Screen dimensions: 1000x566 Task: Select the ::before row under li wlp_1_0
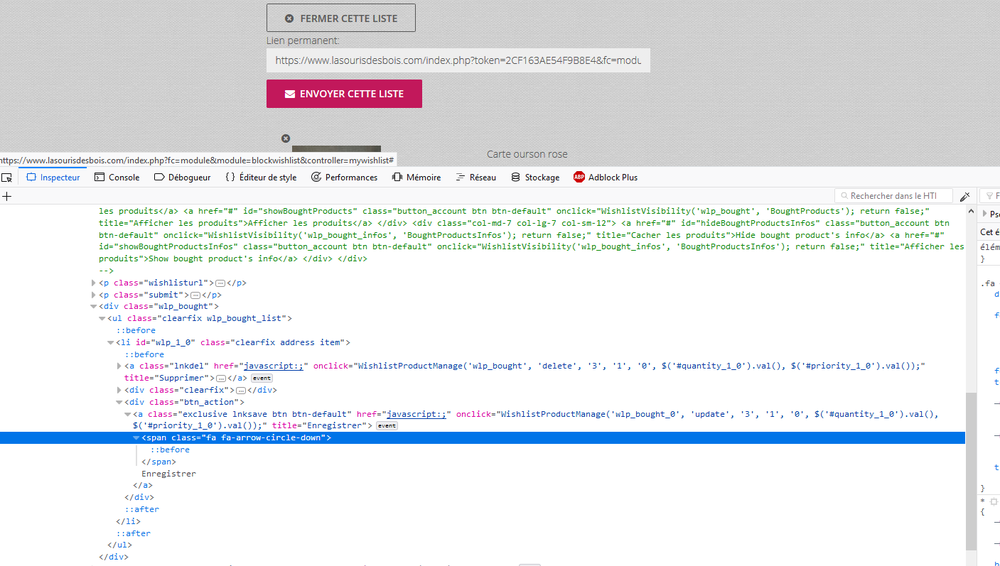click(x=144, y=355)
